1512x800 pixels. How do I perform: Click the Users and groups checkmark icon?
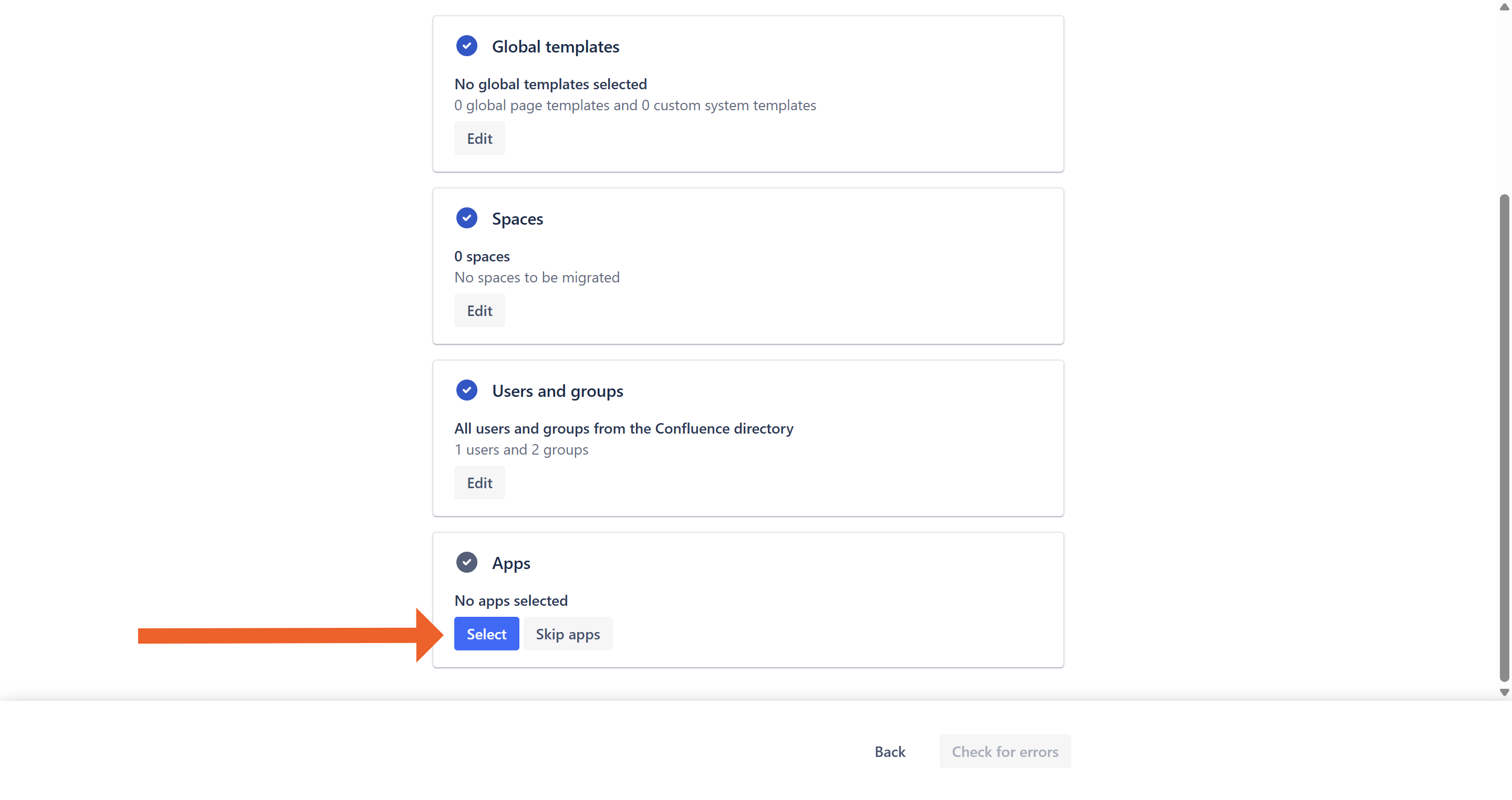(466, 390)
